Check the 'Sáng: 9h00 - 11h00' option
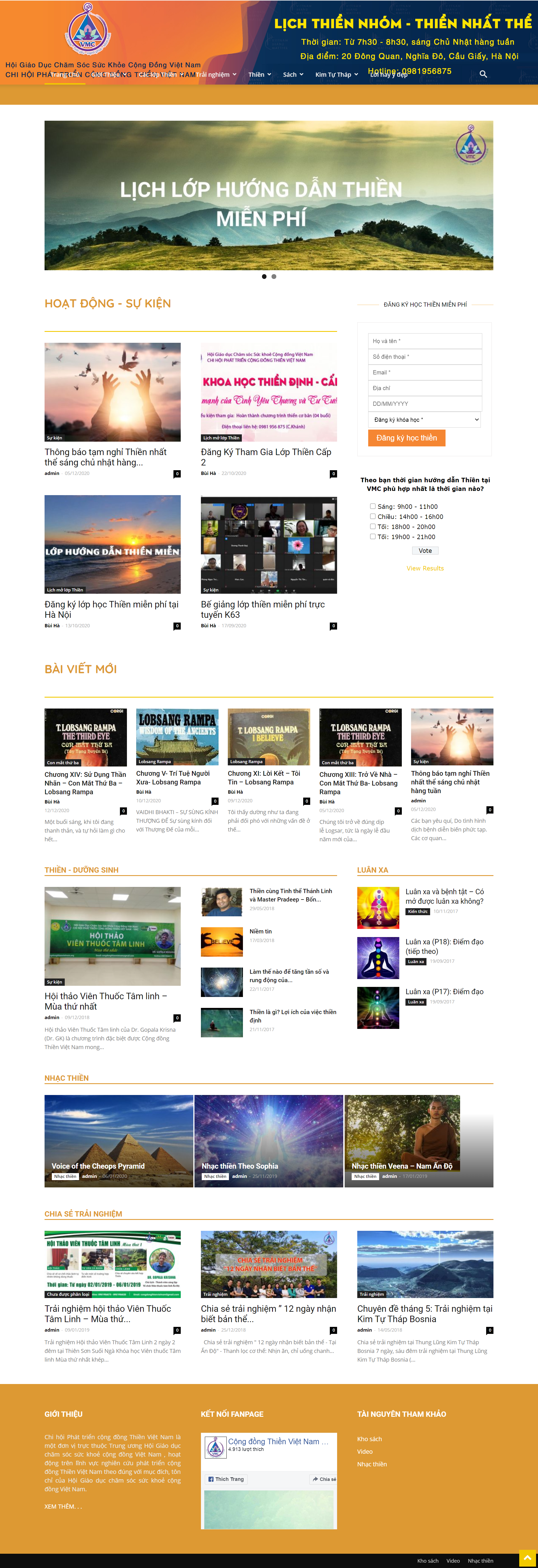Screen dimensions: 538x1568 [373, 506]
